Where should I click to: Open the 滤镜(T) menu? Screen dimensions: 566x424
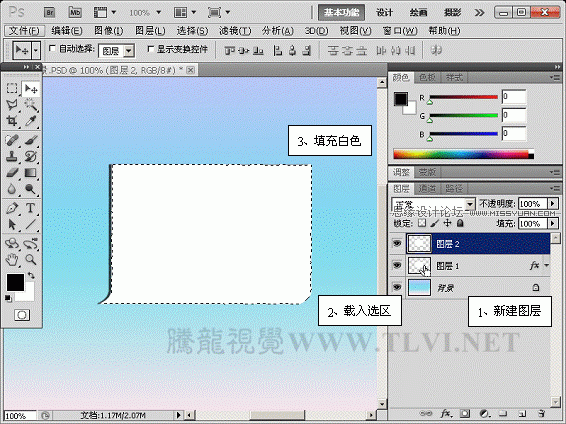pyautogui.click(x=235, y=31)
